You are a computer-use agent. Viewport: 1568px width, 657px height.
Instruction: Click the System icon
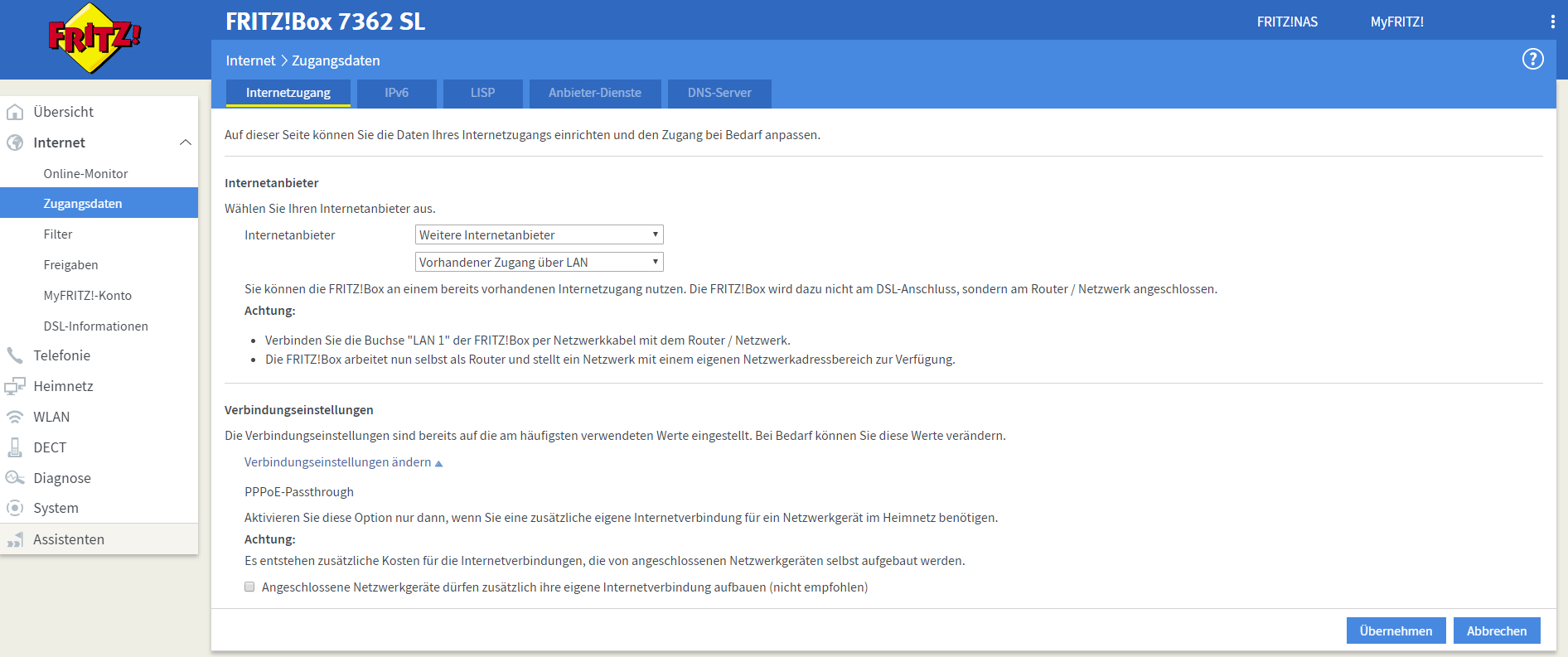(15, 508)
